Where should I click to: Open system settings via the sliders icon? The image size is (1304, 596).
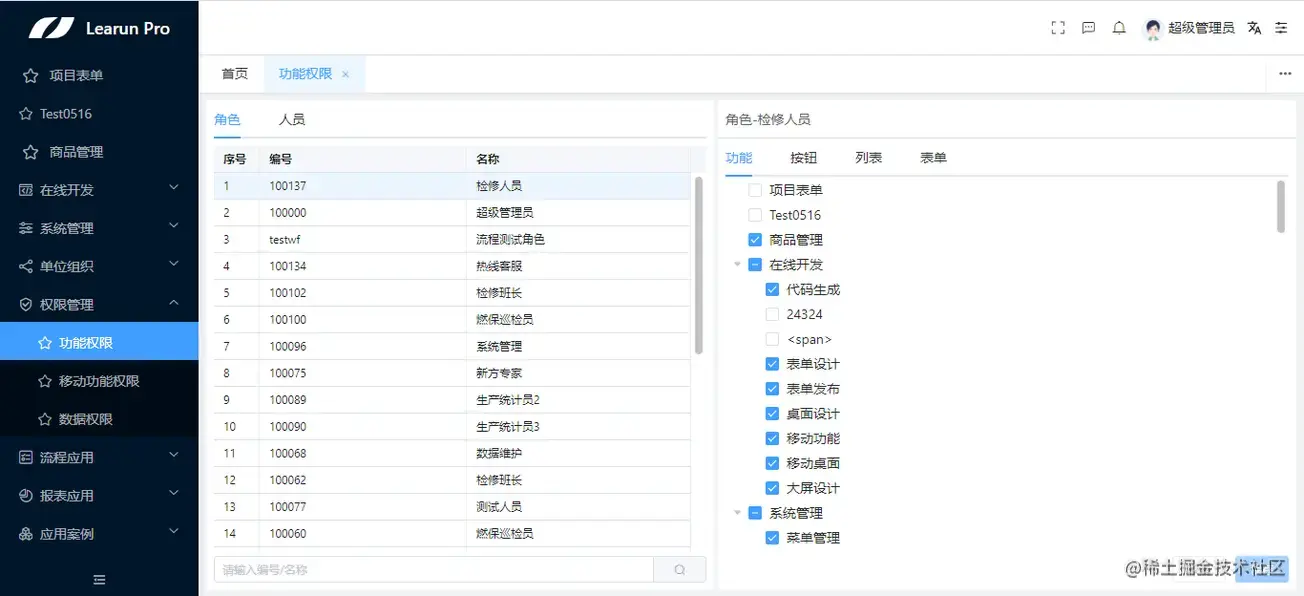1282,28
